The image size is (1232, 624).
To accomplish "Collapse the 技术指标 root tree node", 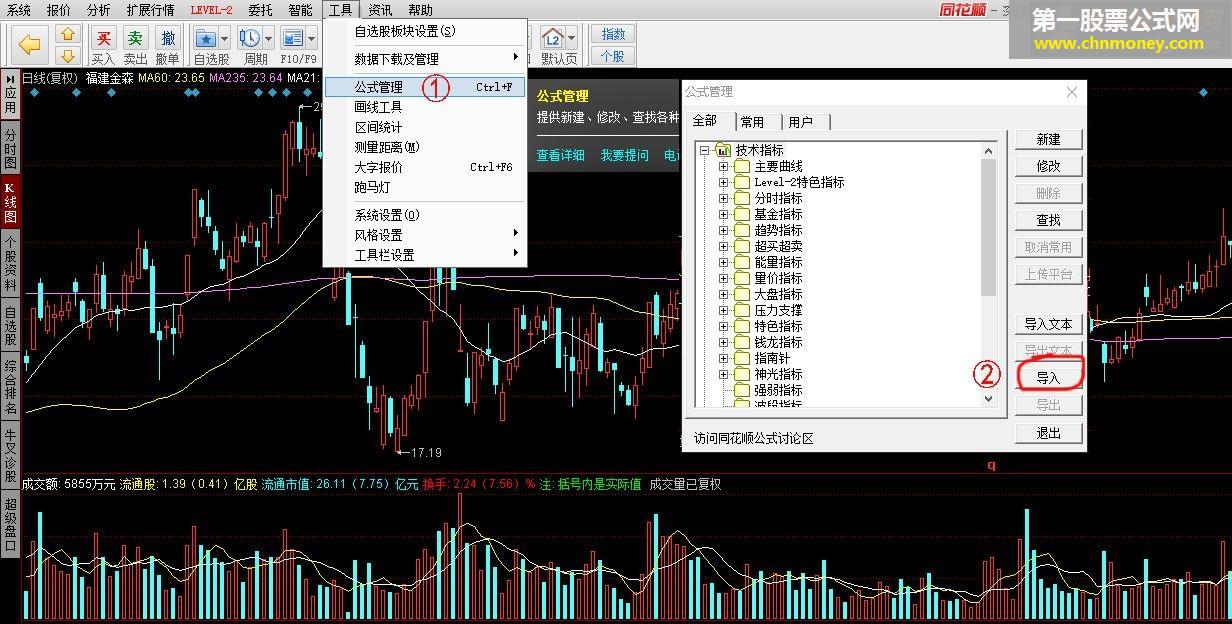I will pyautogui.click(x=706, y=150).
